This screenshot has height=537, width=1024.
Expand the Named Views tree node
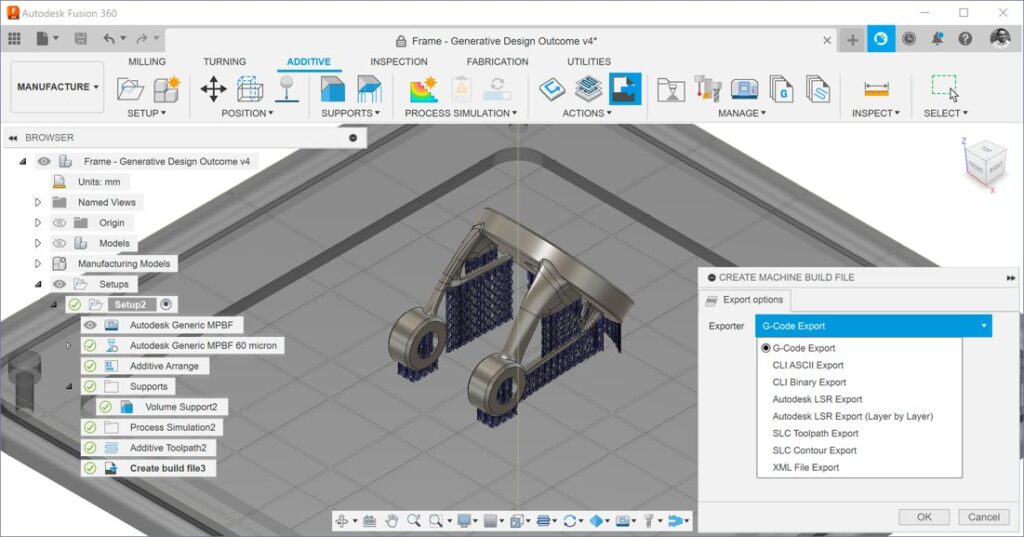click(38, 202)
